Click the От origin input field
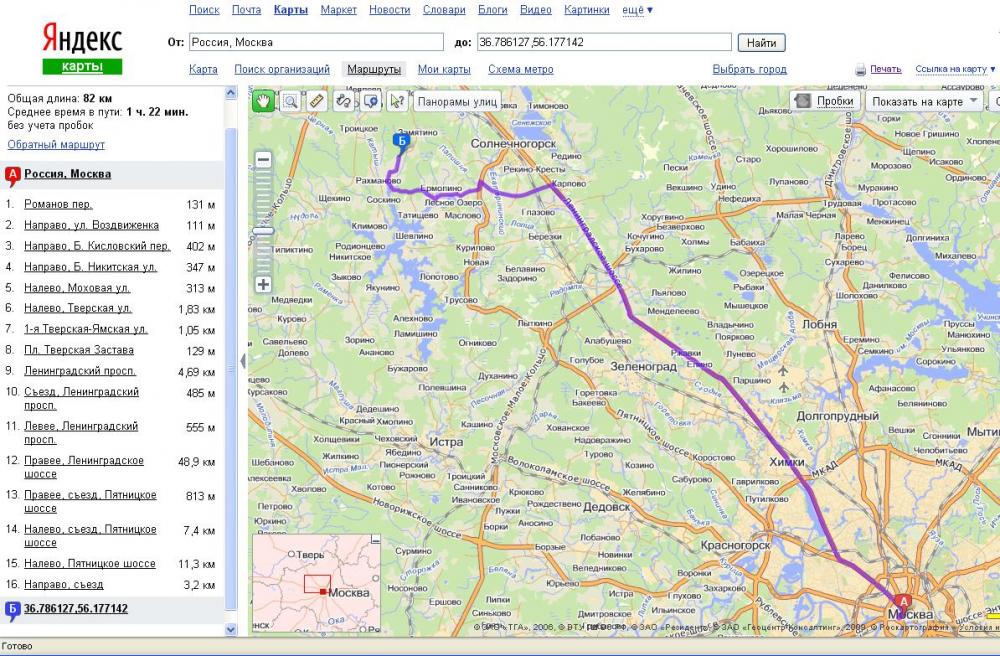The height and width of the screenshot is (656, 1000). 315,42
